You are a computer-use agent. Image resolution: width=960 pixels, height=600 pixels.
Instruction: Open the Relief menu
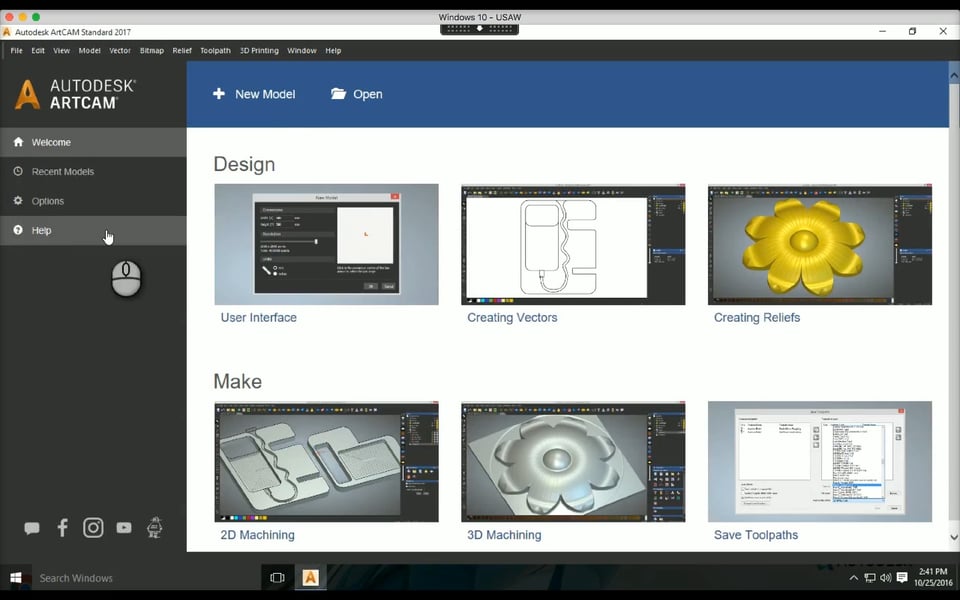[x=182, y=51]
